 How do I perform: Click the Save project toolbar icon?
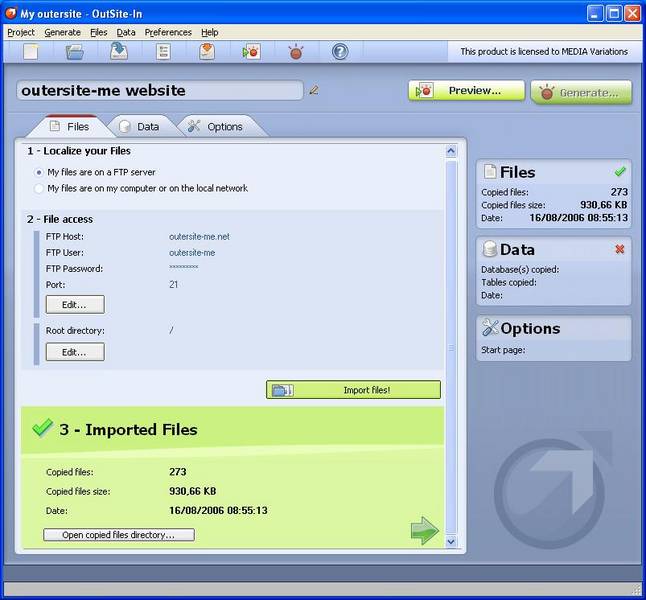click(x=119, y=52)
